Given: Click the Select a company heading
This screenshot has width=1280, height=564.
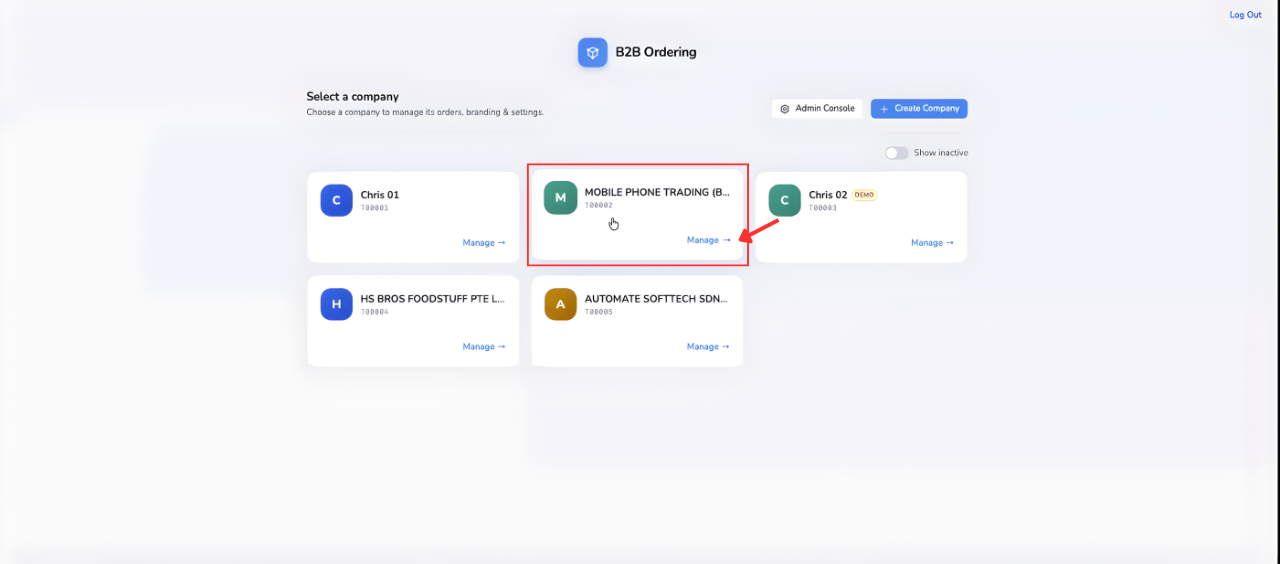Looking at the screenshot, I should pyautogui.click(x=352, y=97).
